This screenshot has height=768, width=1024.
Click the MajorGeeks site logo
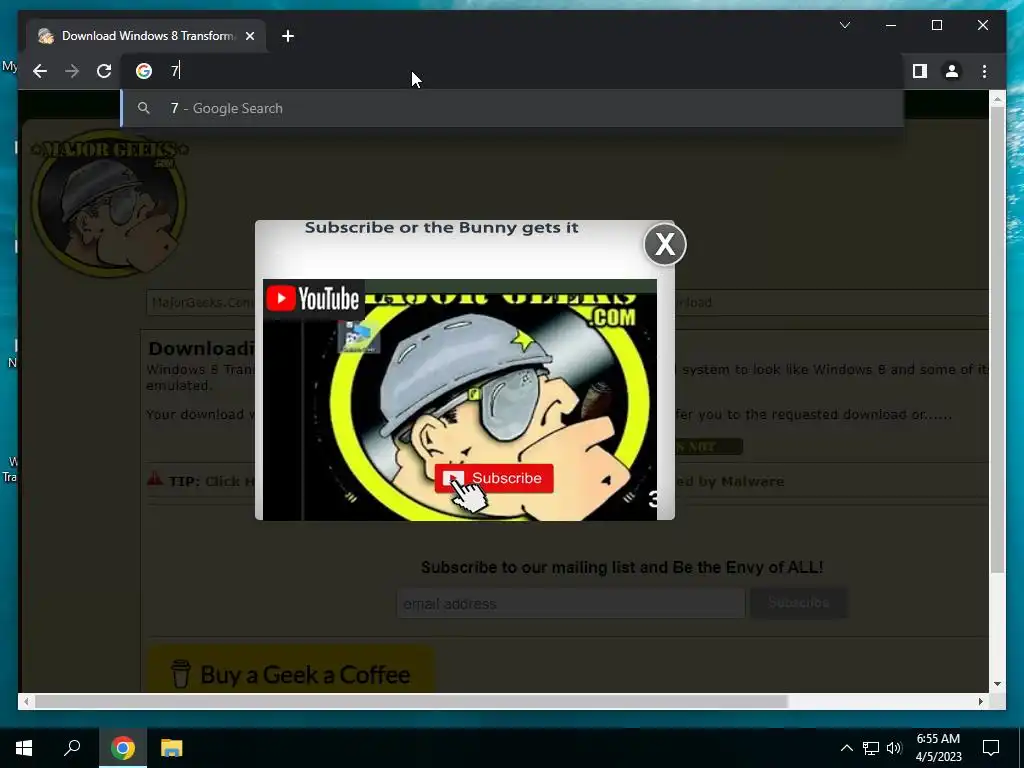(109, 206)
